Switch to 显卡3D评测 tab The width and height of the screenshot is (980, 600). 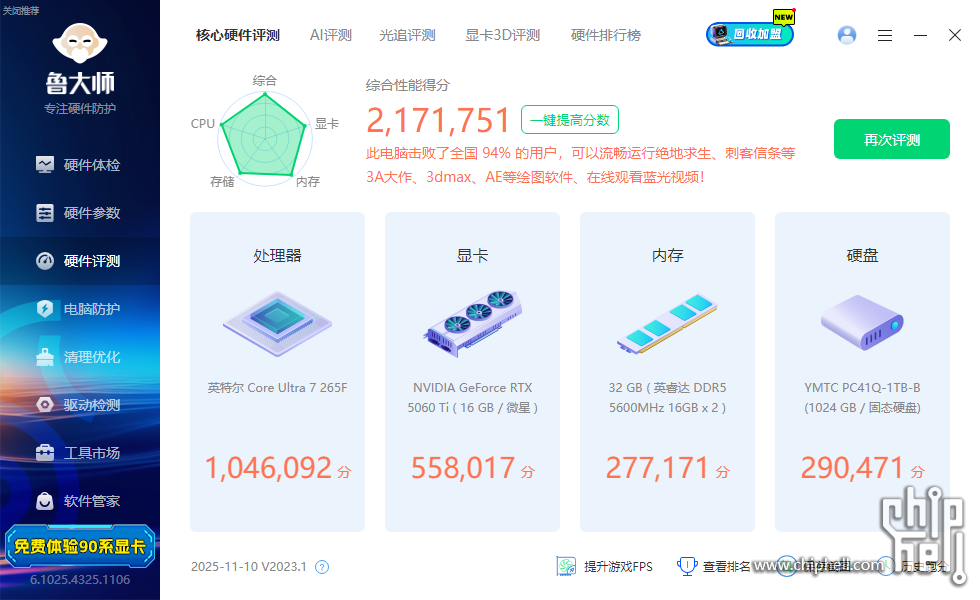[502, 36]
